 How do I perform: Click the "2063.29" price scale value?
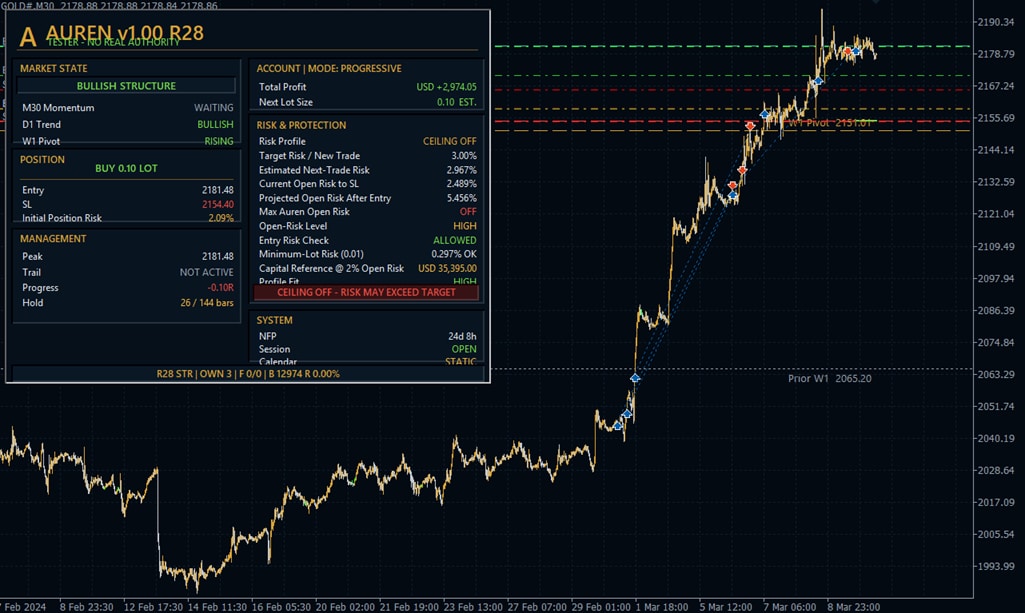[x=996, y=374]
